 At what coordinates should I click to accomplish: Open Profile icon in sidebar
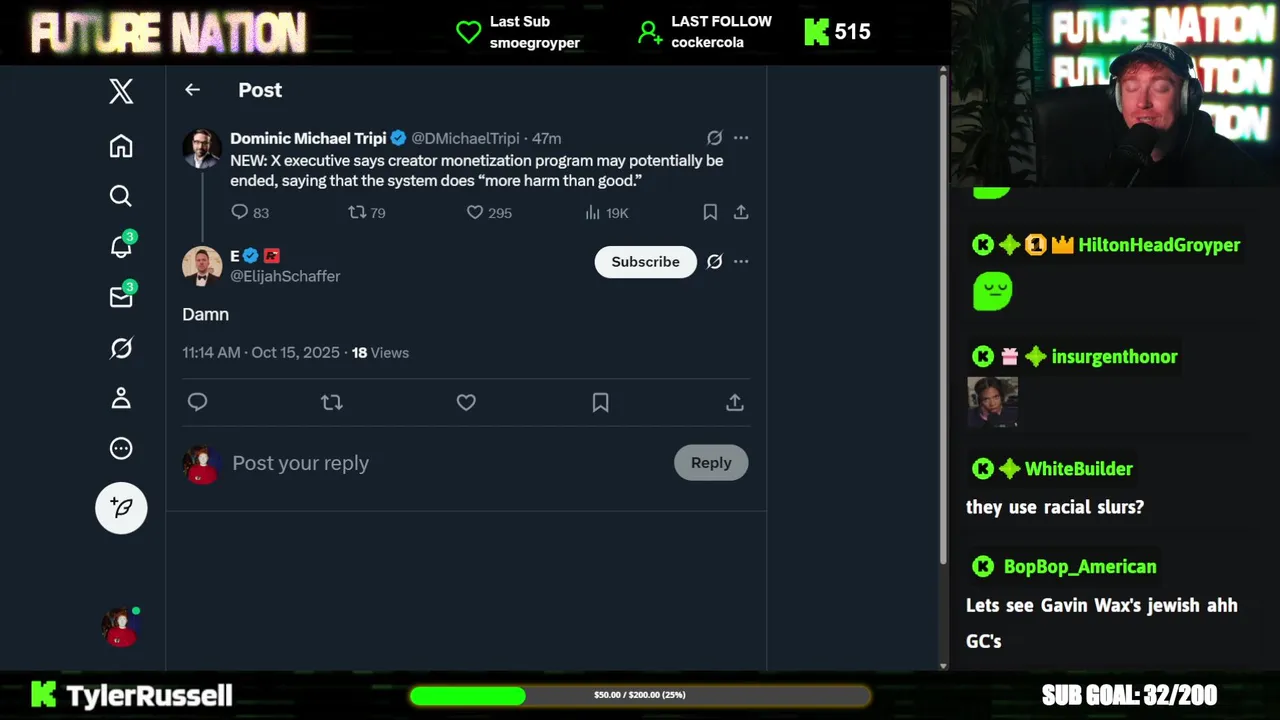tap(121, 398)
